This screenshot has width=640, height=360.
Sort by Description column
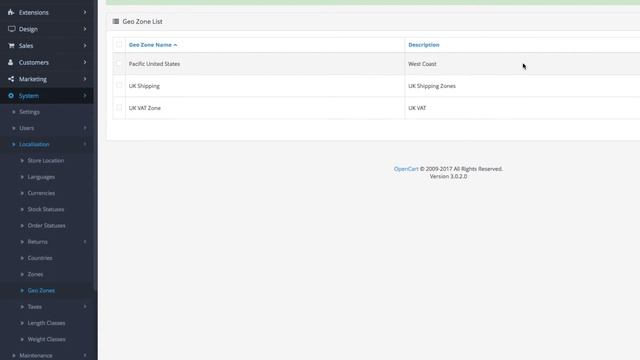[x=424, y=45]
